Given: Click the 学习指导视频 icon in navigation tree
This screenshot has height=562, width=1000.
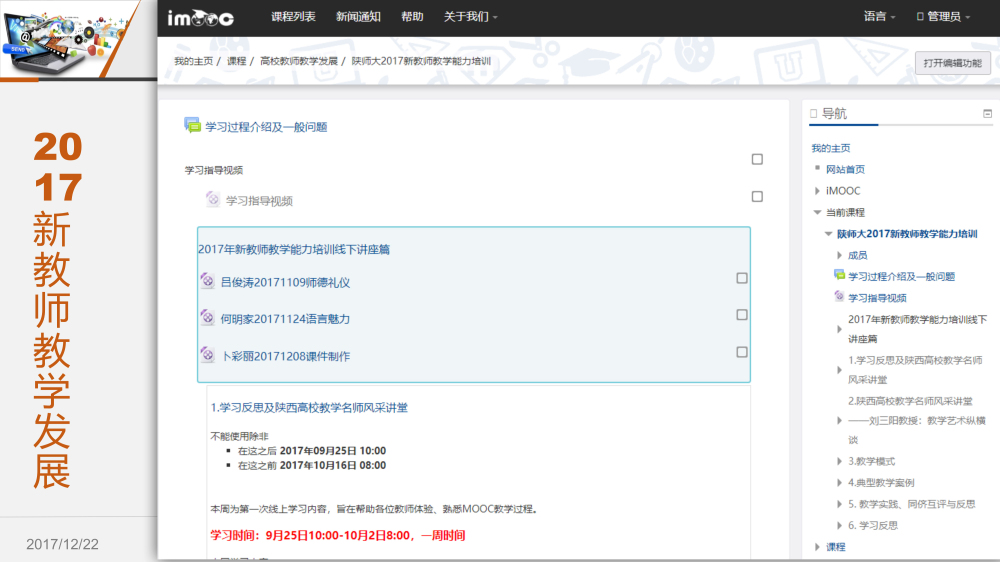Looking at the screenshot, I should pyautogui.click(x=840, y=297).
